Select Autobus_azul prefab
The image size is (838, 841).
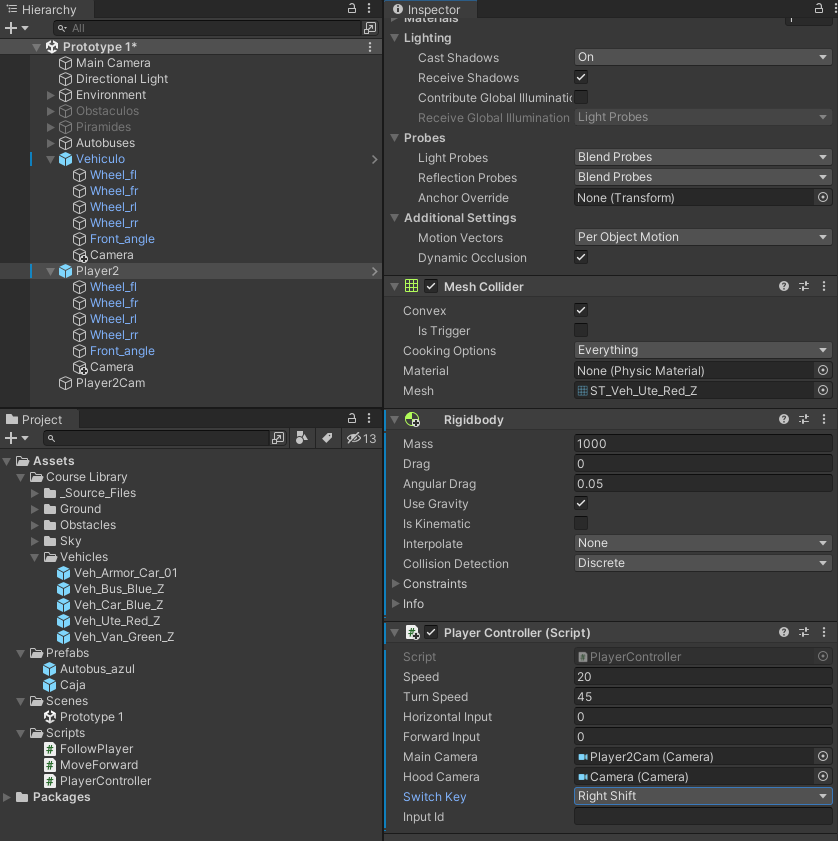click(97, 669)
